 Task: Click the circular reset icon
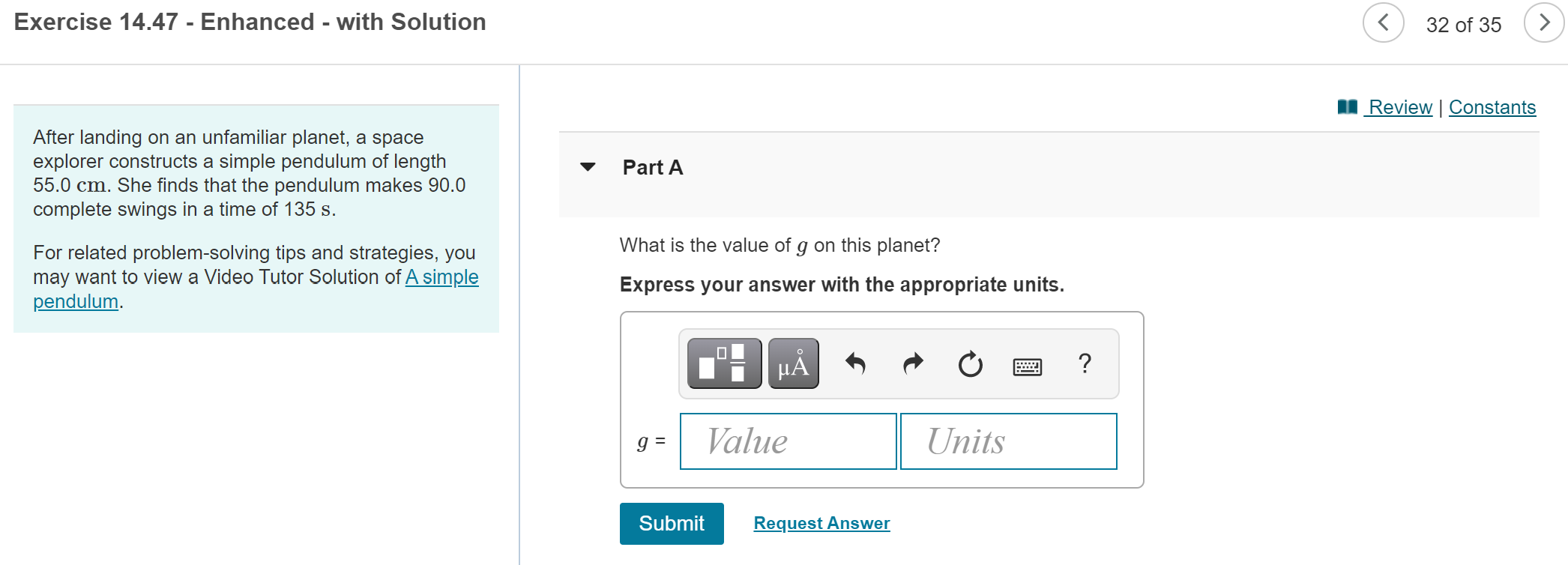tap(970, 364)
